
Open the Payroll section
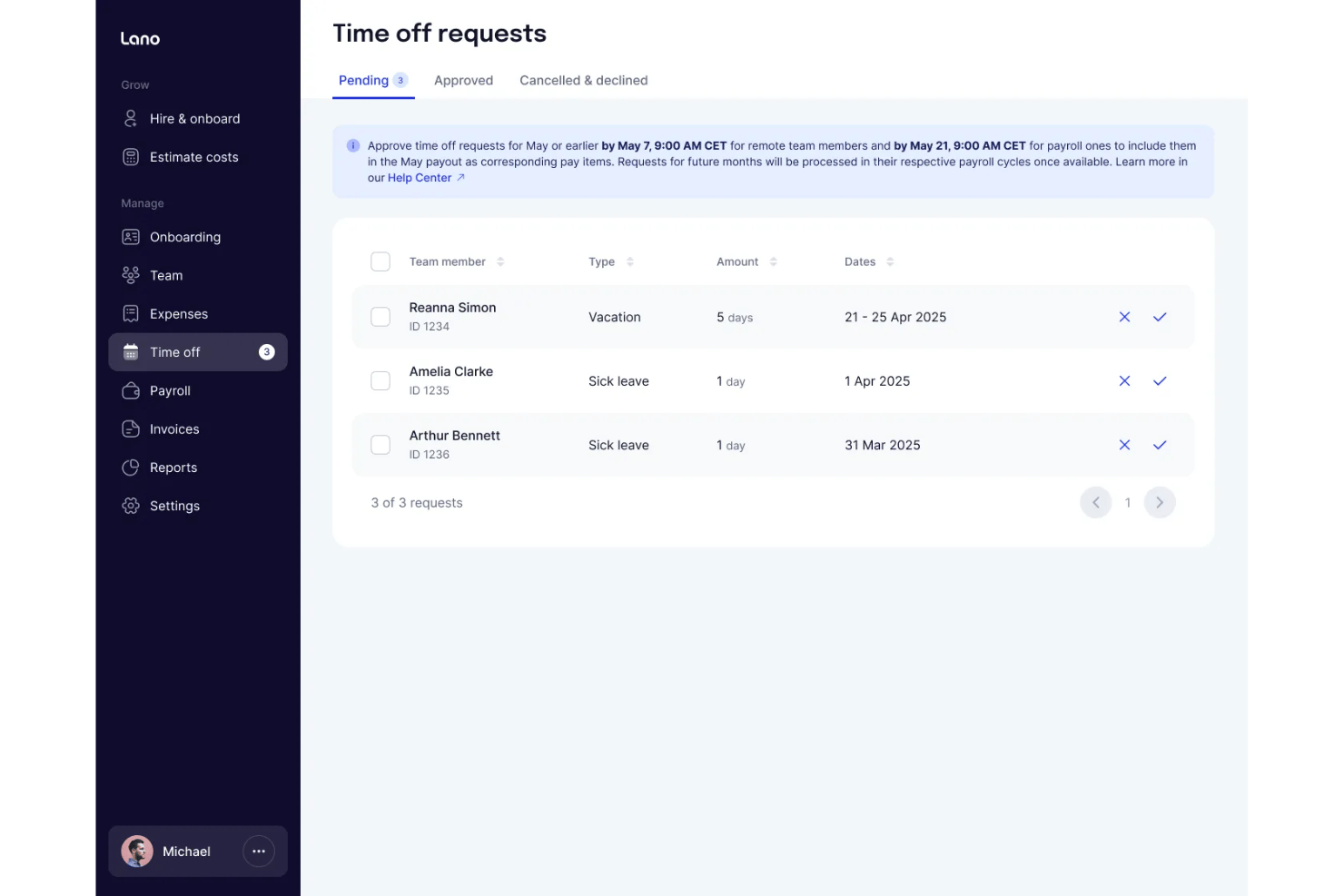(x=198, y=390)
